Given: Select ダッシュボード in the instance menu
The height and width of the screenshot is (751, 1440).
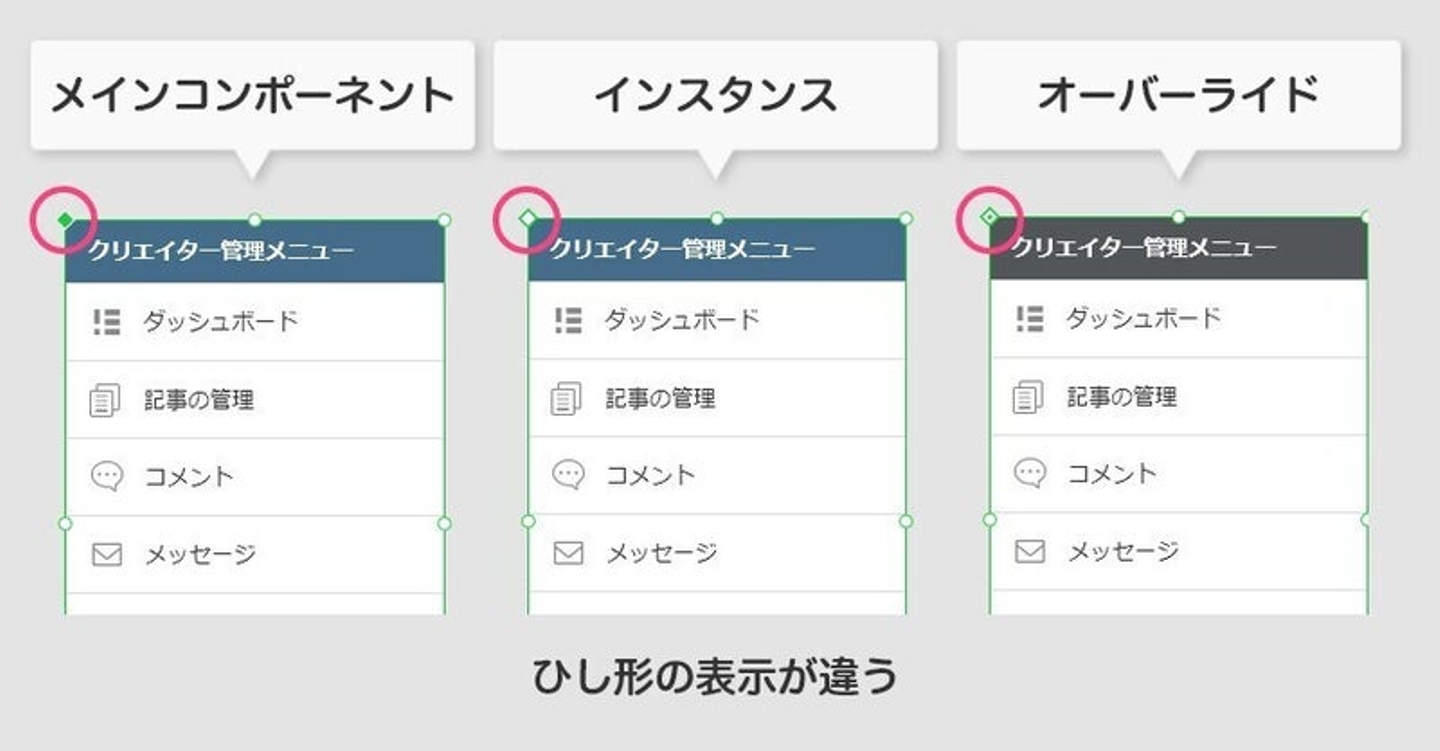Looking at the screenshot, I should click(681, 320).
